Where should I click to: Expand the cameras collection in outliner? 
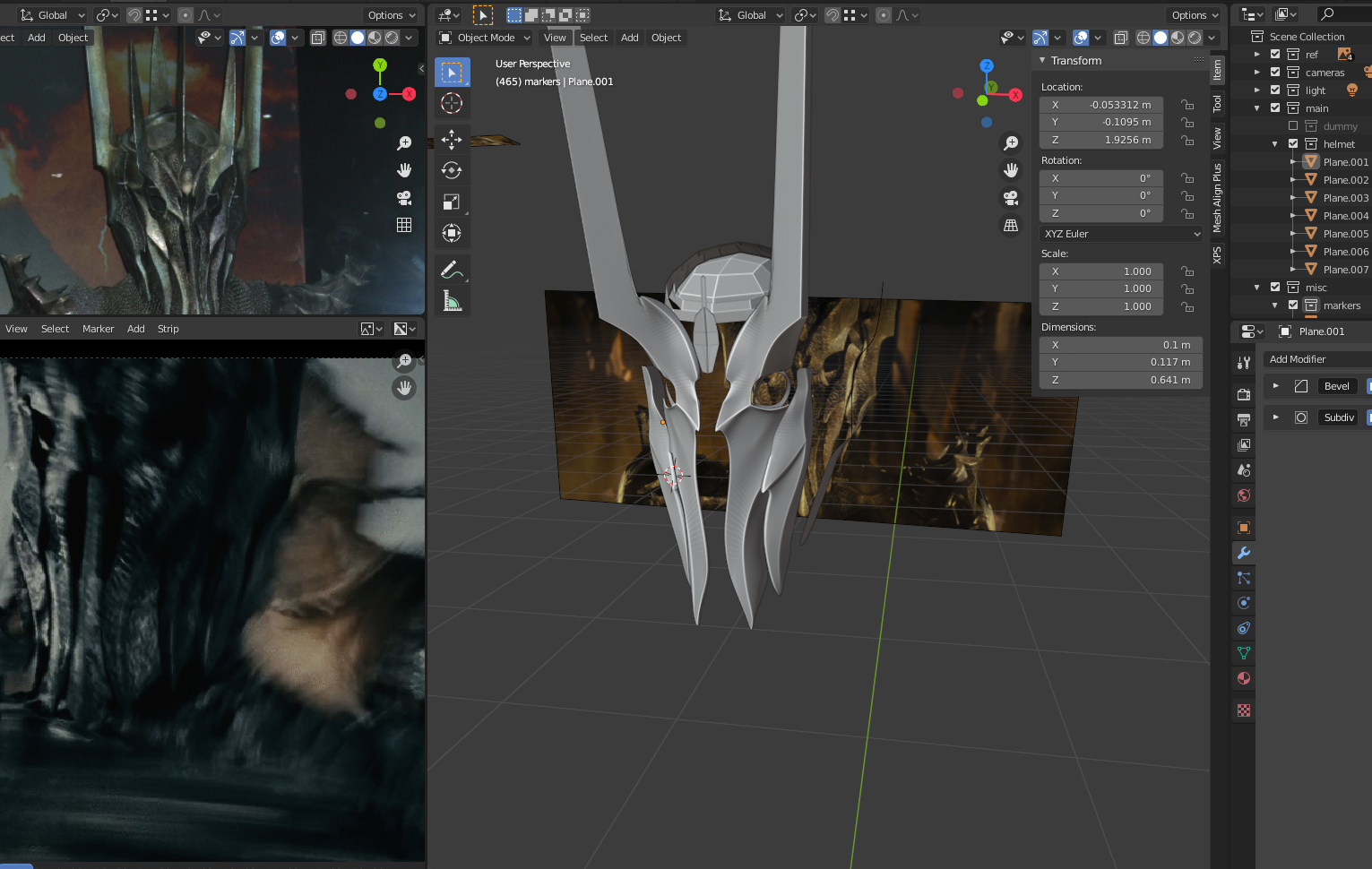[x=1257, y=73]
